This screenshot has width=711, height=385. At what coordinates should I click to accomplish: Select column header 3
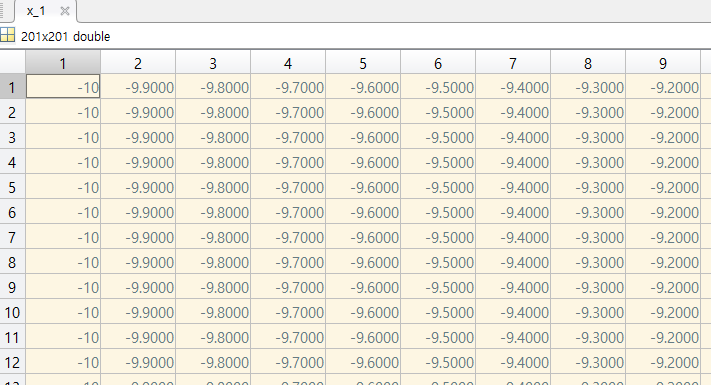(213, 63)
